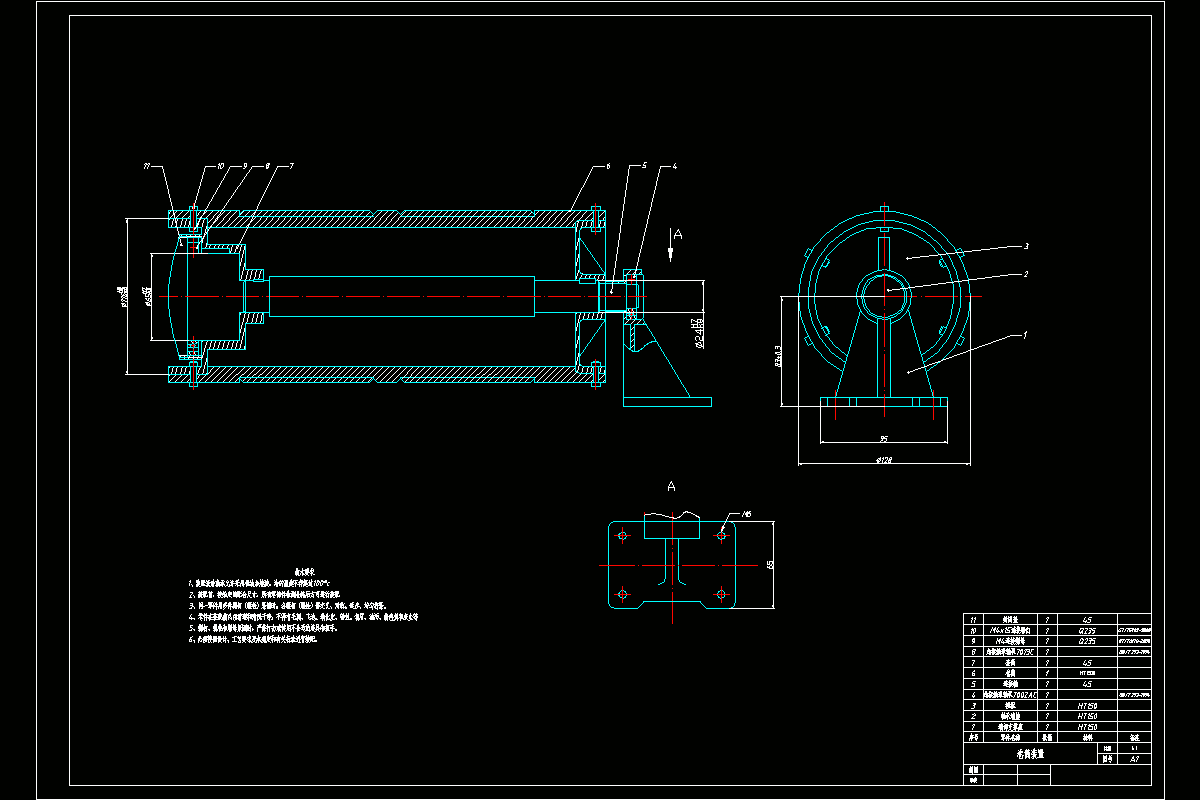Screen dimensions: 1200x800
Task: Click balloon number 3 beside the end view
Action: (1026, 246)
